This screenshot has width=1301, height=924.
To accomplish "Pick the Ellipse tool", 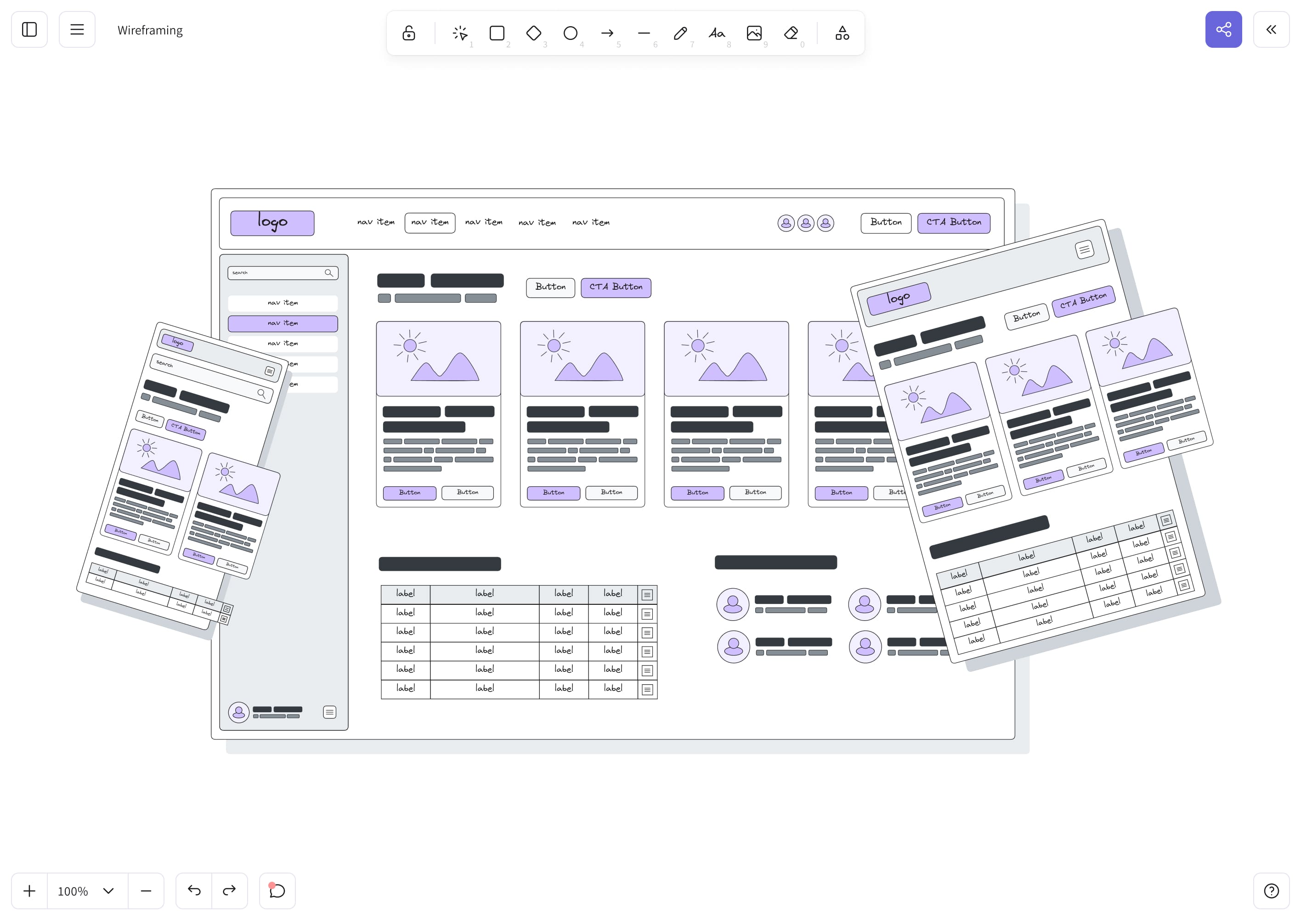I will point(570,33).
